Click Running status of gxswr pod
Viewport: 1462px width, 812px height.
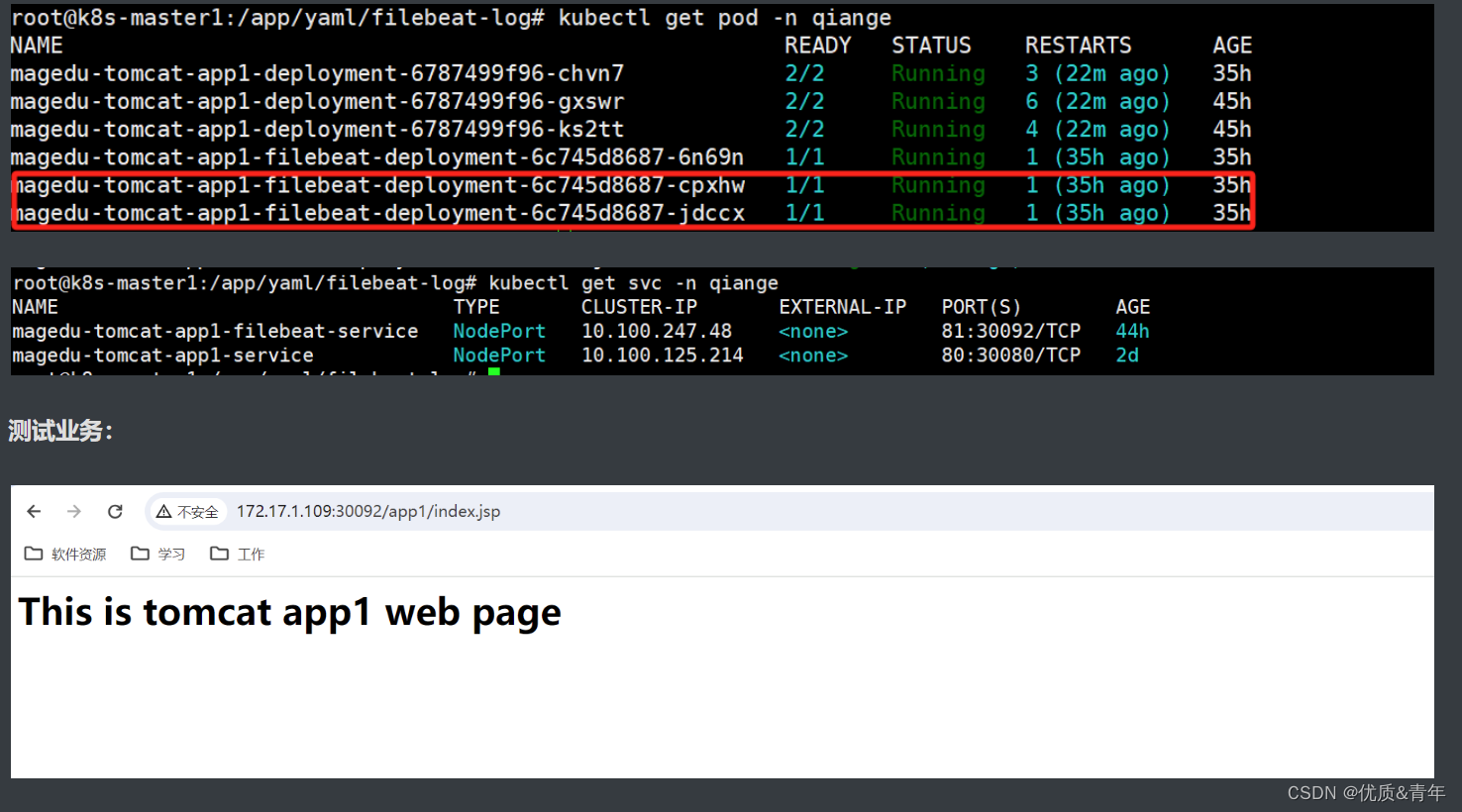938,101
